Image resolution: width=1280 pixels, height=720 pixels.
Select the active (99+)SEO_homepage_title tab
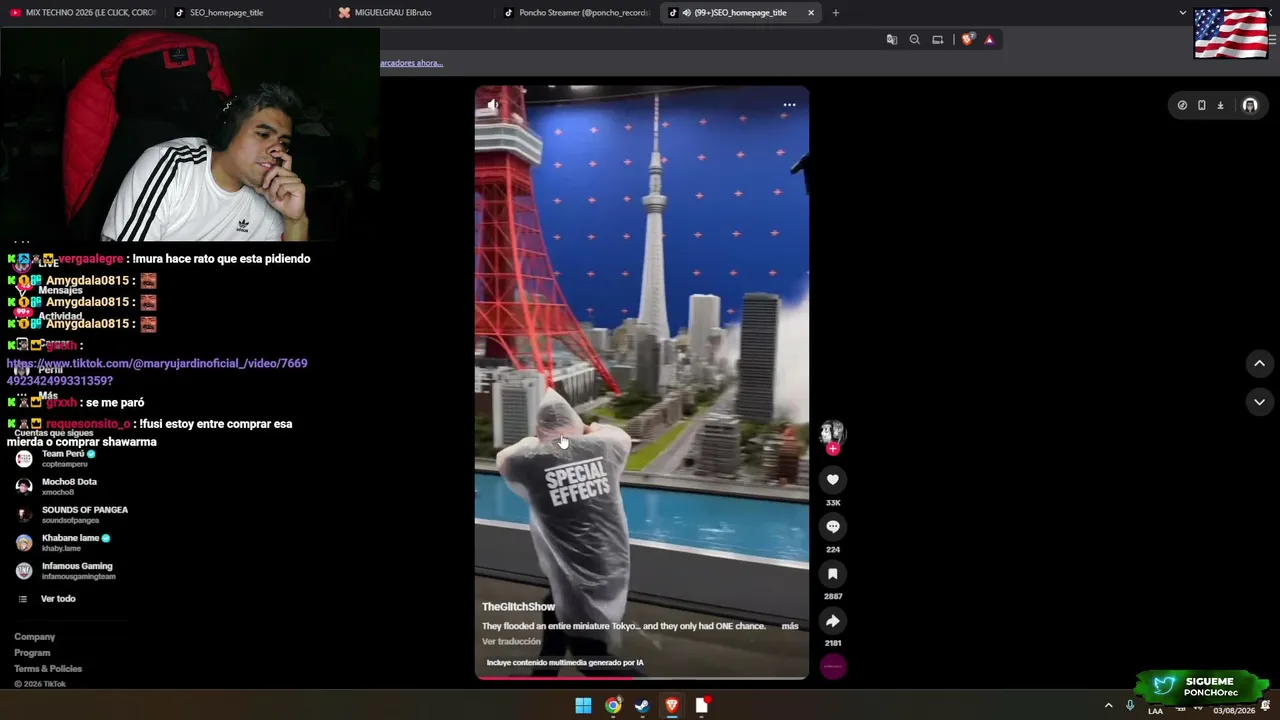[740, 13]
